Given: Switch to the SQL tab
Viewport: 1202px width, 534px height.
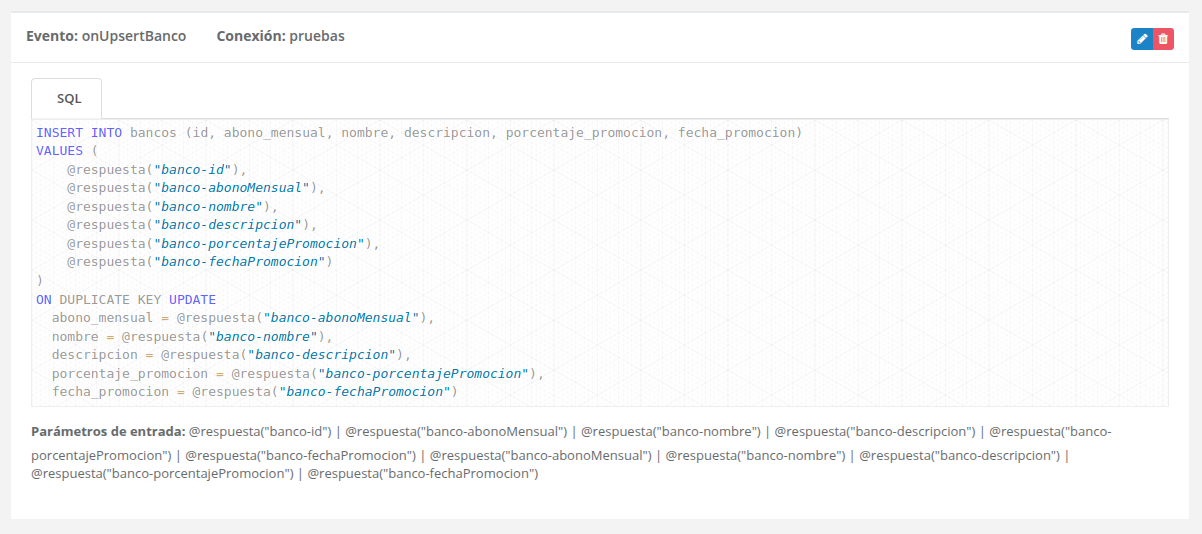Looking at the screenshot, I should [68, 99].
